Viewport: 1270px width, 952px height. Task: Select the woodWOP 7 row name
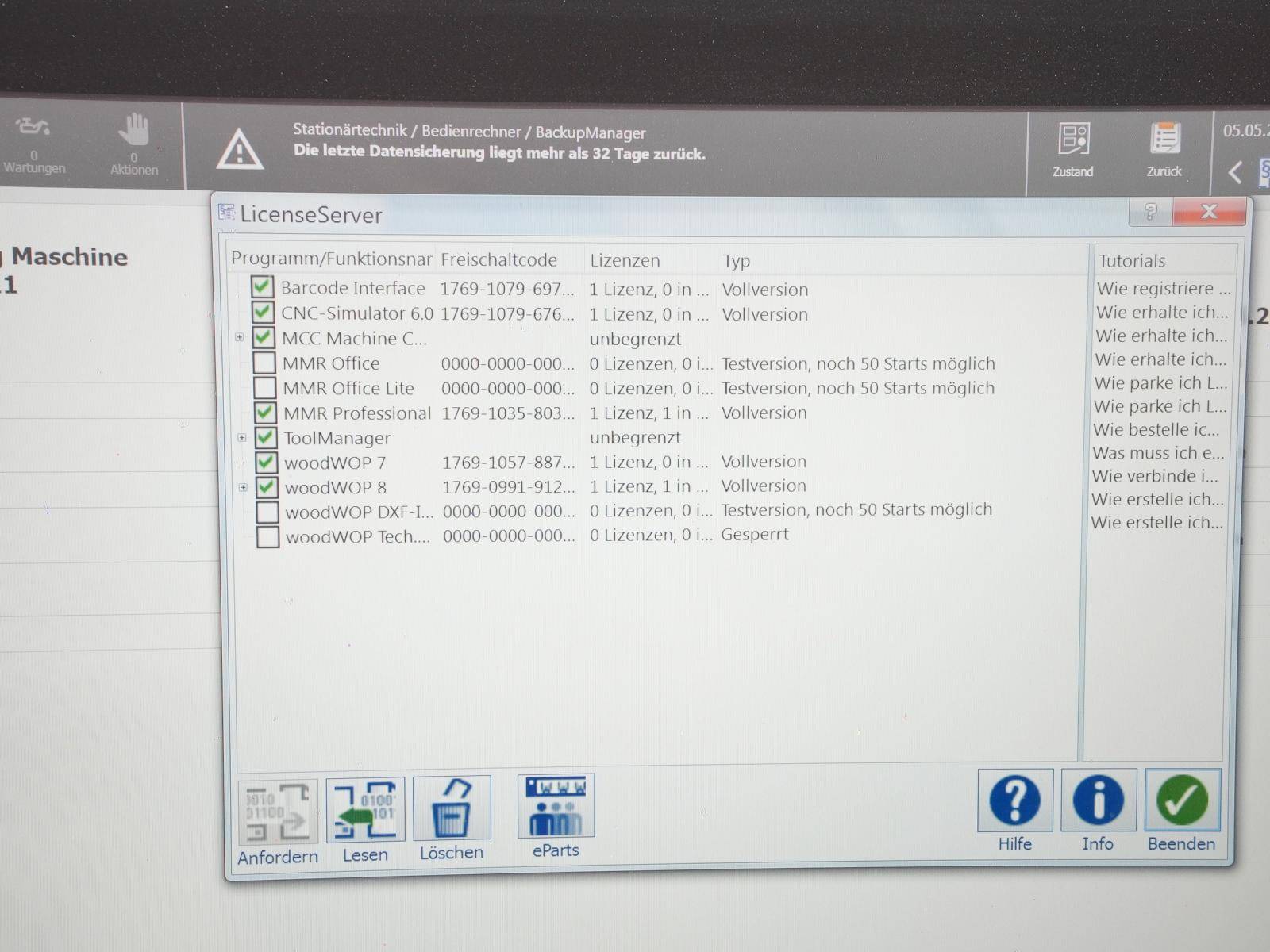click(x=335, y=463)
